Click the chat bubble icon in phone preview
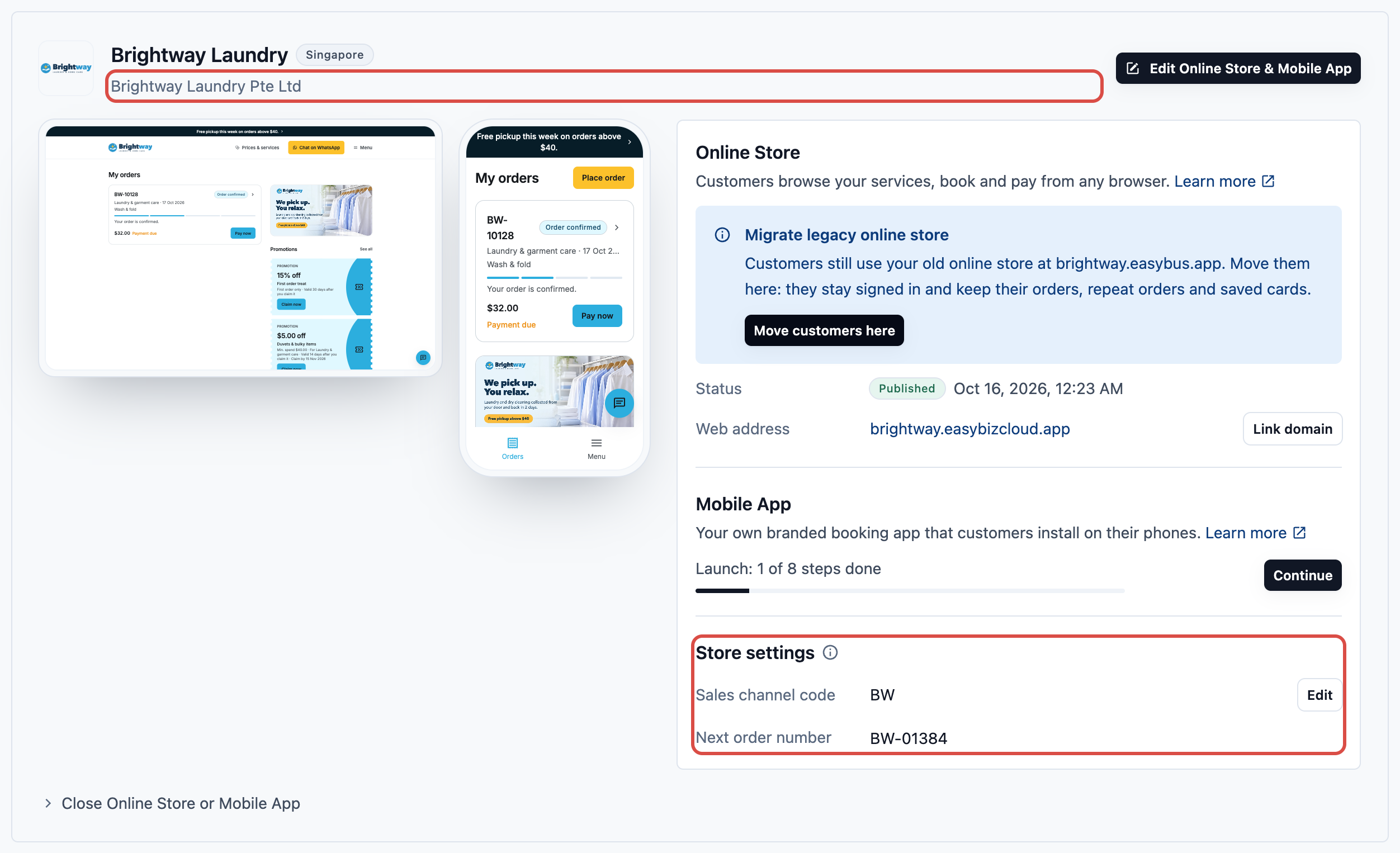 (x=619, y=403)
